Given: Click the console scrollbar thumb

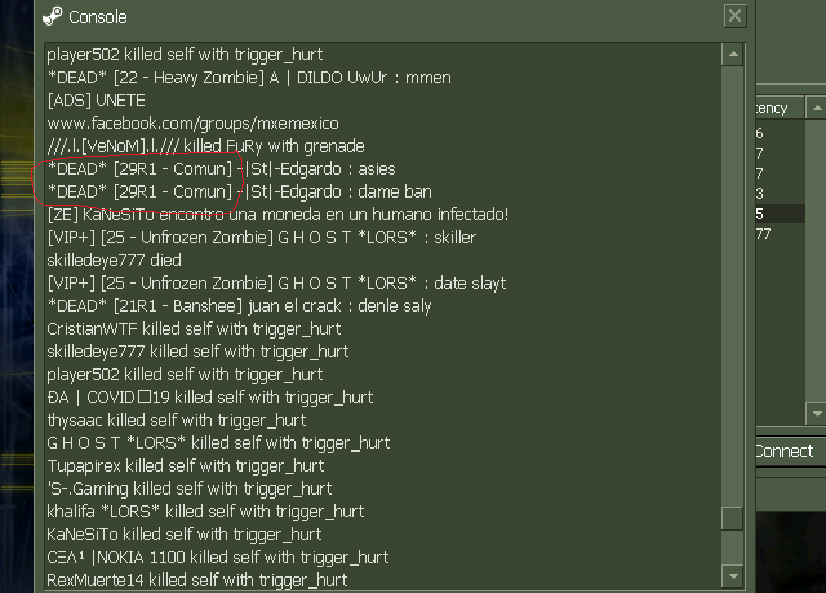Looking at the screenshot, I should (732, 519).
